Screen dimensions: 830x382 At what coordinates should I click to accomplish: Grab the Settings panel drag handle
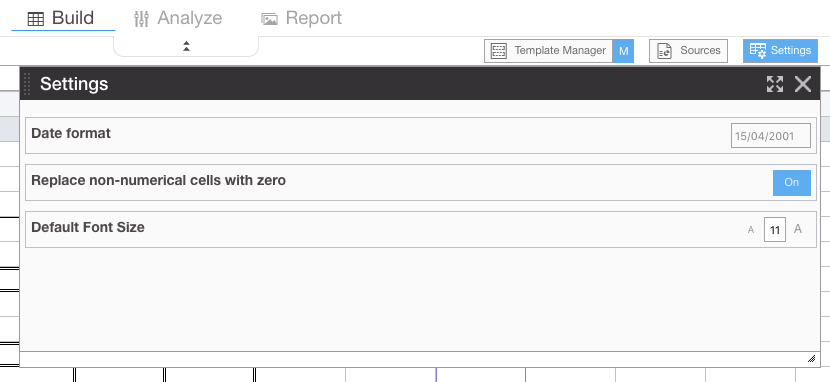coord(28,84)
